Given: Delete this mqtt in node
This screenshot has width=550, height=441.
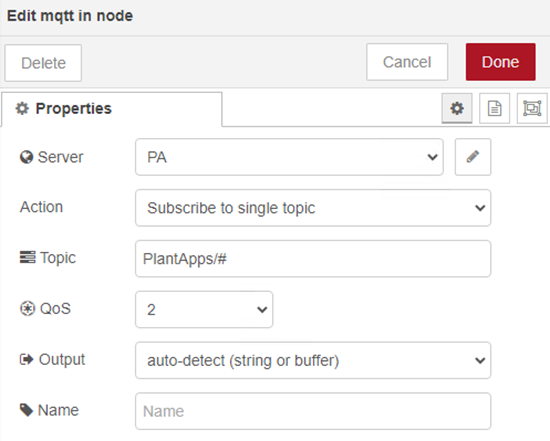Looking at the screenshot, I should coord(43,63).
